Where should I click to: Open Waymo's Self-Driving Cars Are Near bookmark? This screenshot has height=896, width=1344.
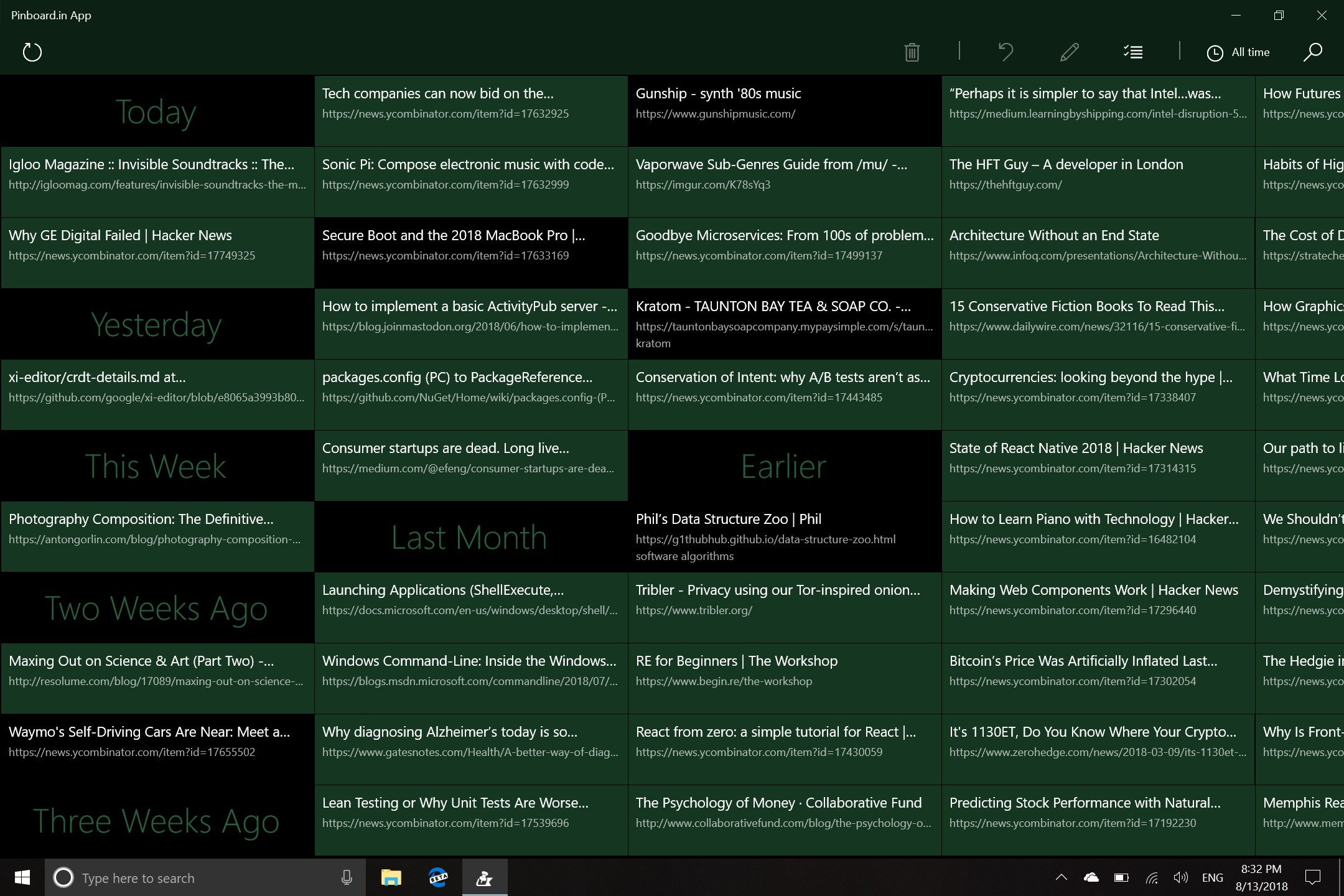[157, 750]
